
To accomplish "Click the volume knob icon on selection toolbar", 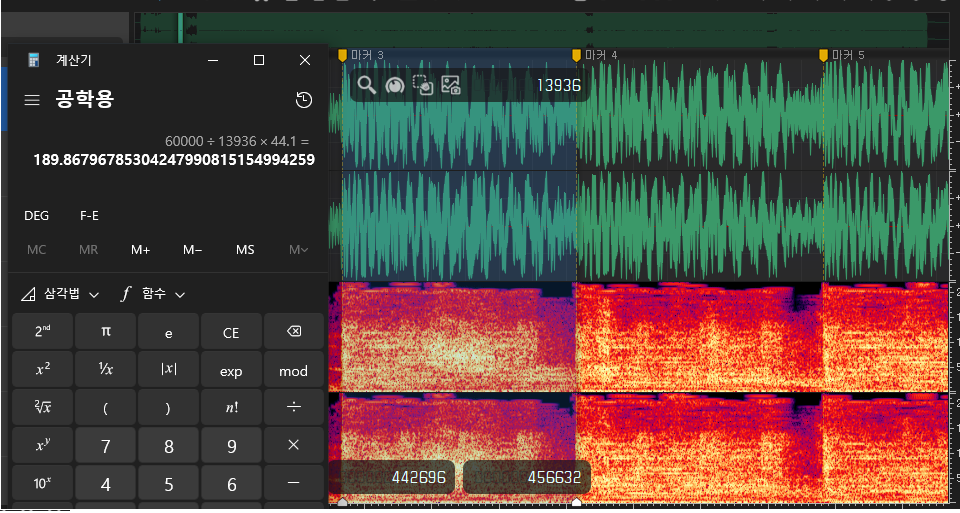I will pos(395,85).
